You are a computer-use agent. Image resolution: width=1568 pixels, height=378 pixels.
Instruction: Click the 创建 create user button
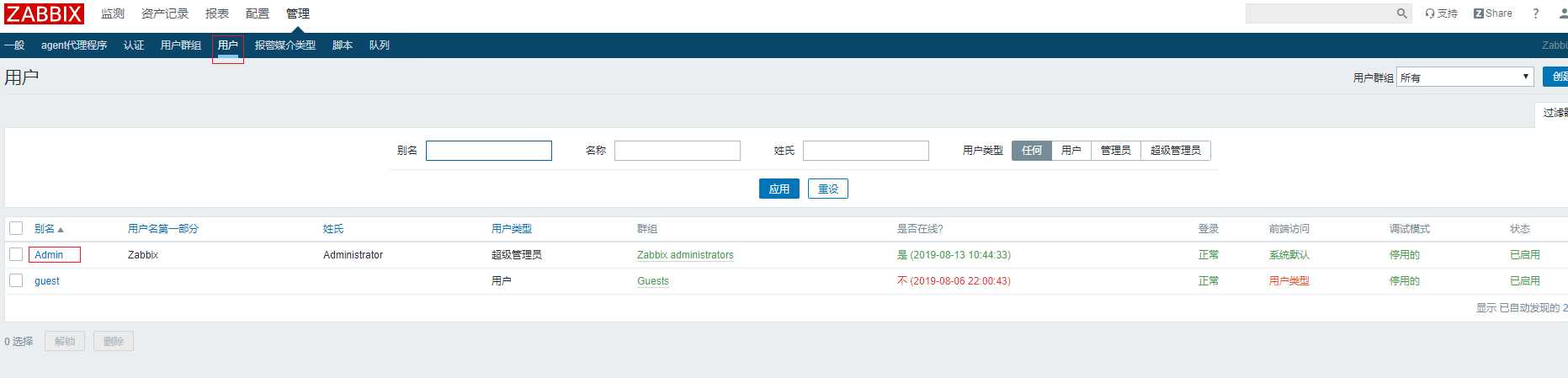pos(1555,77)
